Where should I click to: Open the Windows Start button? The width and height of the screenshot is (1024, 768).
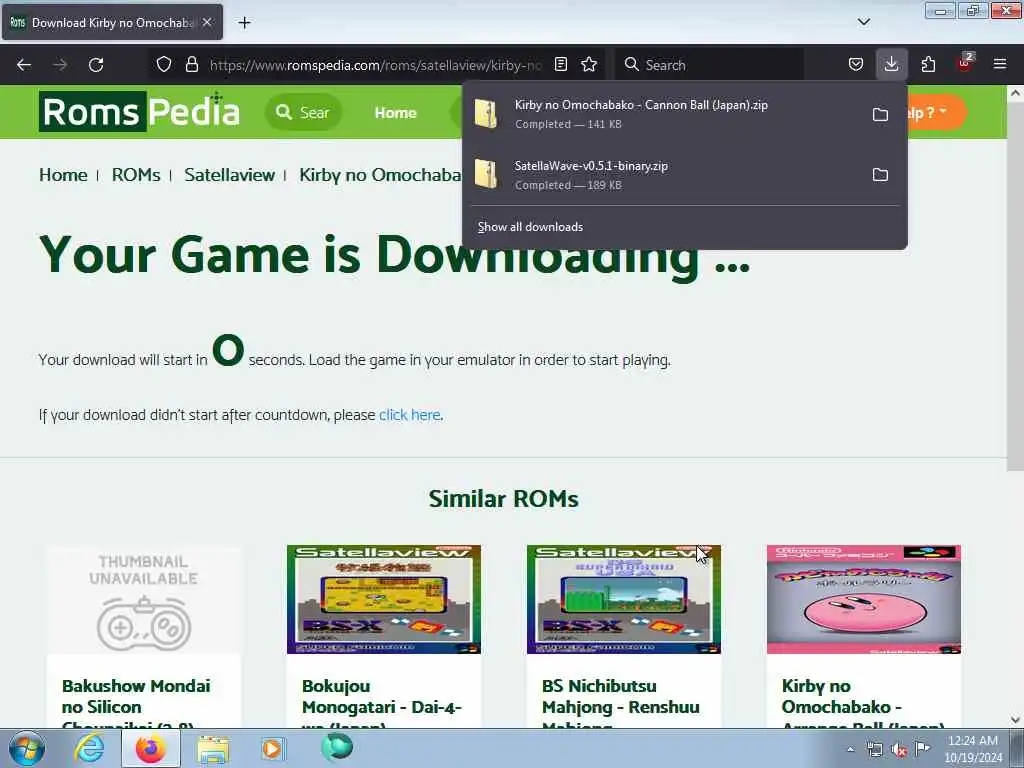[26, 748]
